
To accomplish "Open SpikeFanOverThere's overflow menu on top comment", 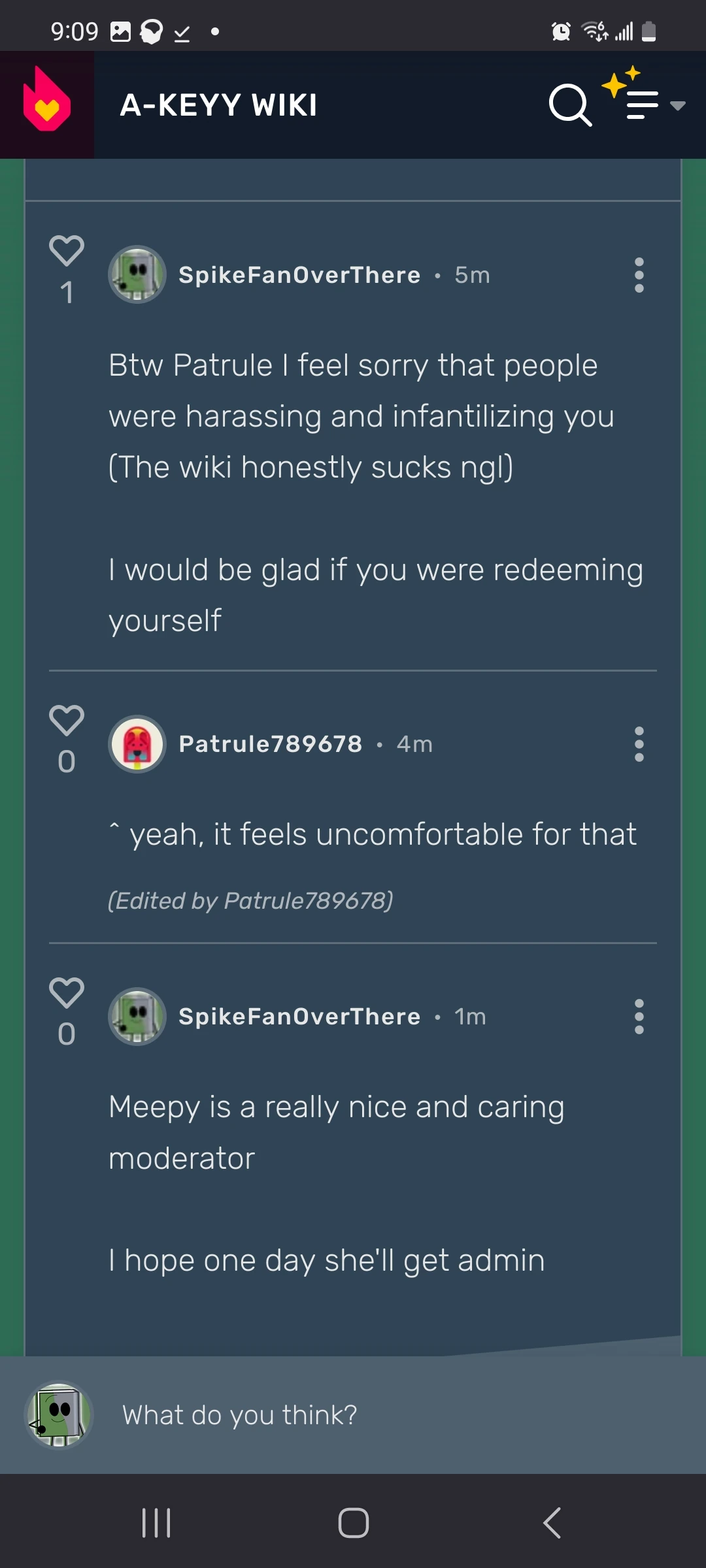I will (x=639, y=274).
